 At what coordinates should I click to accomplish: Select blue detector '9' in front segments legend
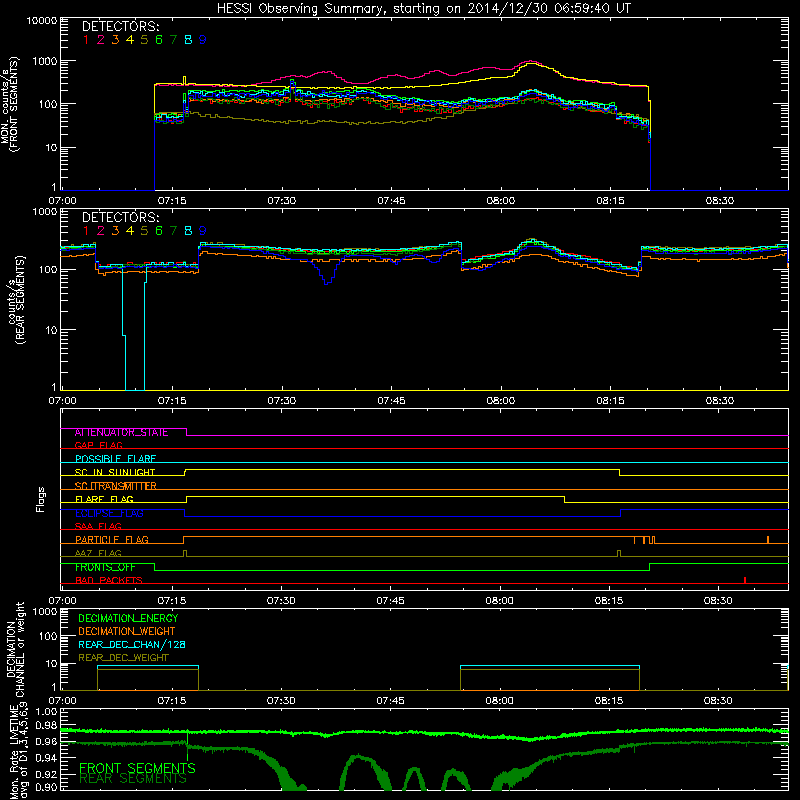point(203,40)
